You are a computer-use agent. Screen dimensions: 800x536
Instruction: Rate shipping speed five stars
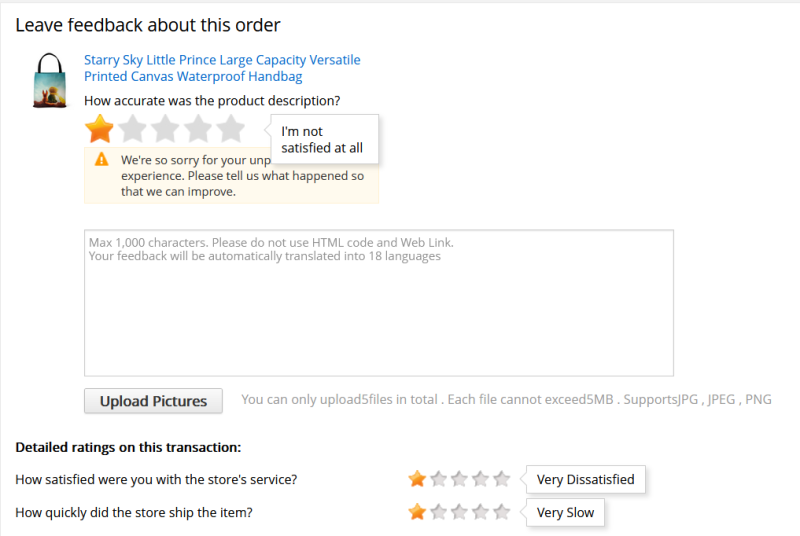tap(502, 512)
